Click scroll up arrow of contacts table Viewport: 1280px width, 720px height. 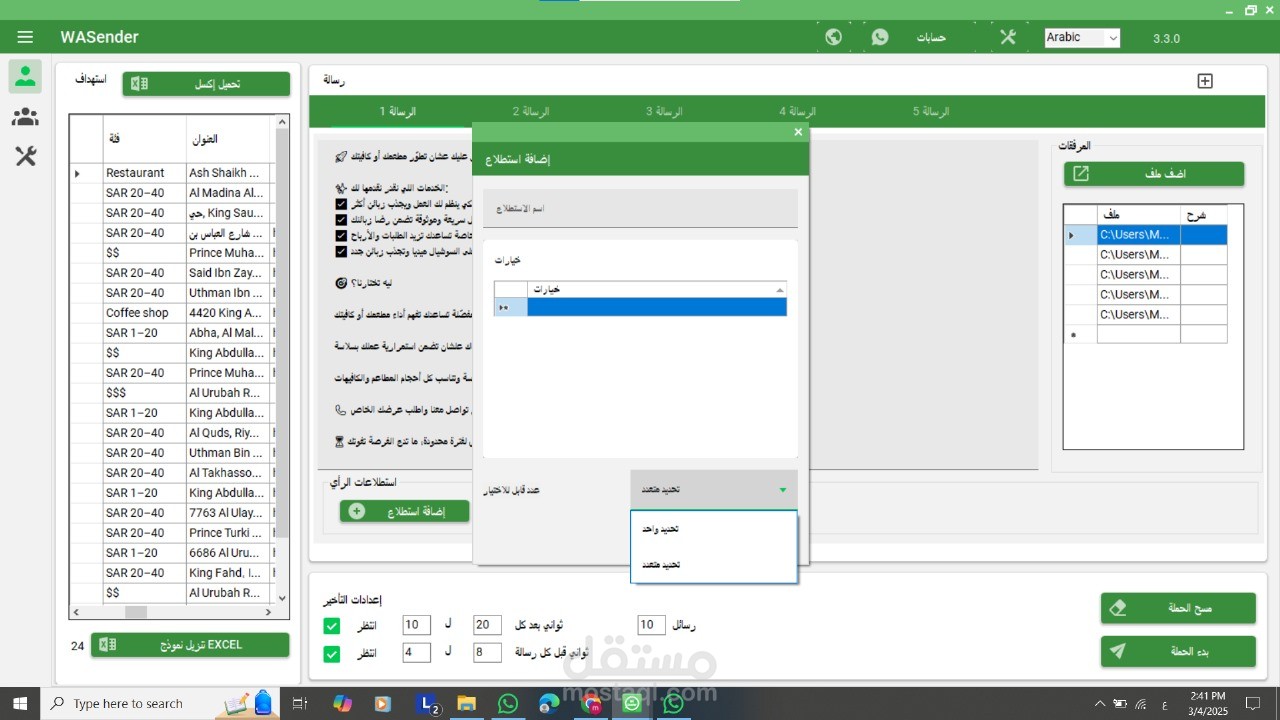[x=282, y=122]
